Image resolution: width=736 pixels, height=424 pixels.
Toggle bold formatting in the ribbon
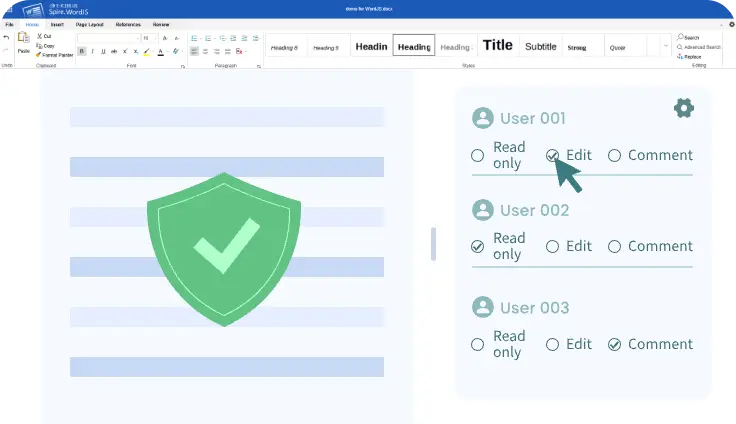[x=82, y=51]
